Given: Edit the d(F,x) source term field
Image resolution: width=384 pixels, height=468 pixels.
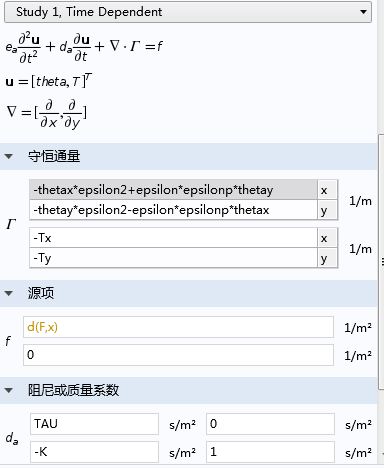Looking at the screenshot, I should point(178,327).
